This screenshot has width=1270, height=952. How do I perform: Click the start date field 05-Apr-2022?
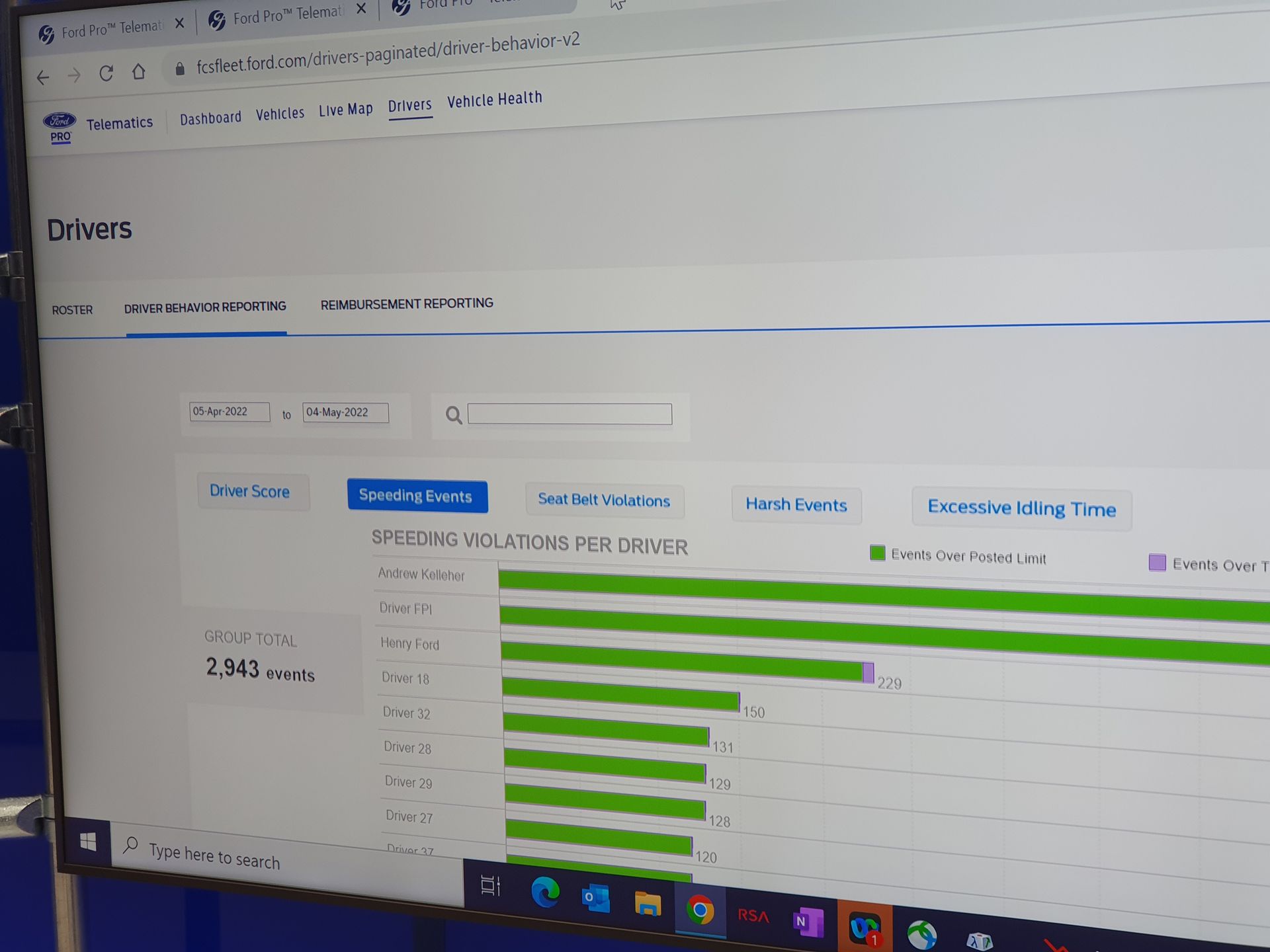(x=229, y=411)
